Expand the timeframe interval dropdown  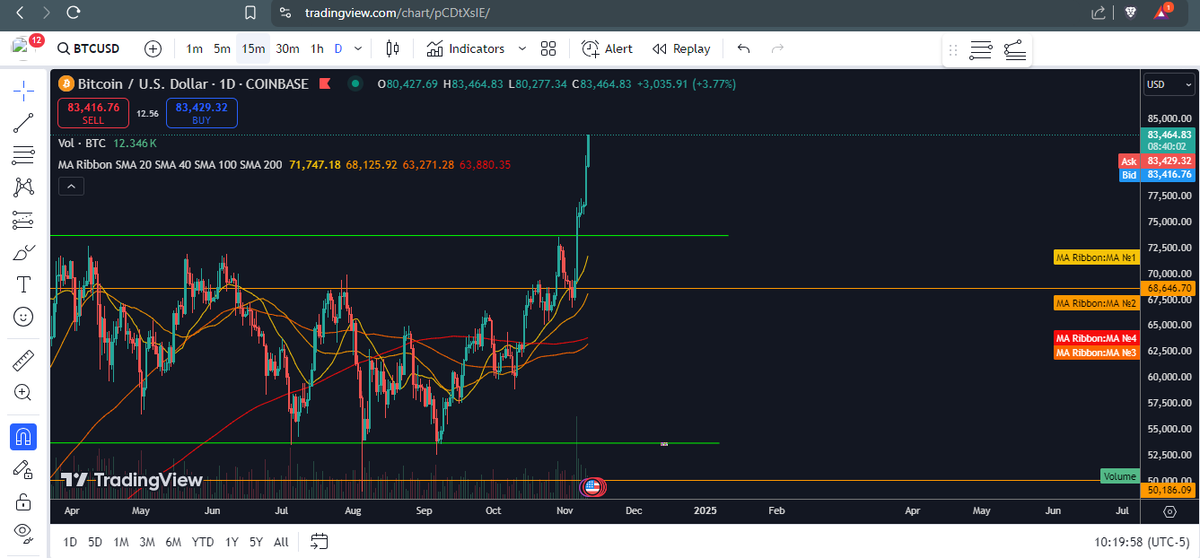[x=359, y=48]
